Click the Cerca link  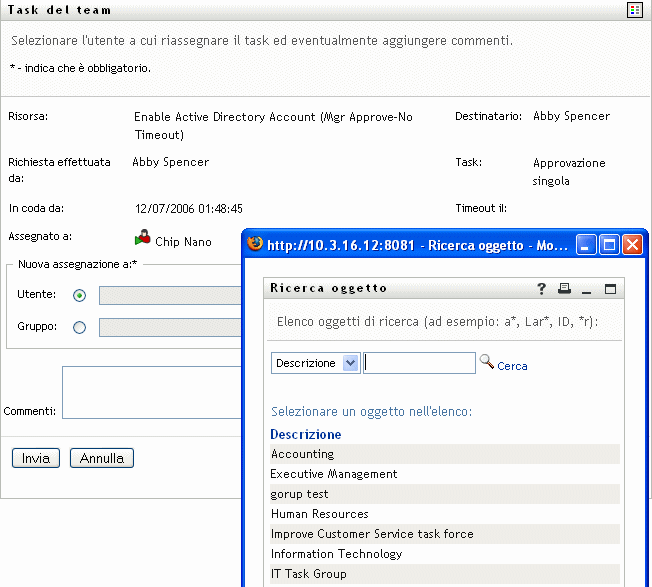512,366
